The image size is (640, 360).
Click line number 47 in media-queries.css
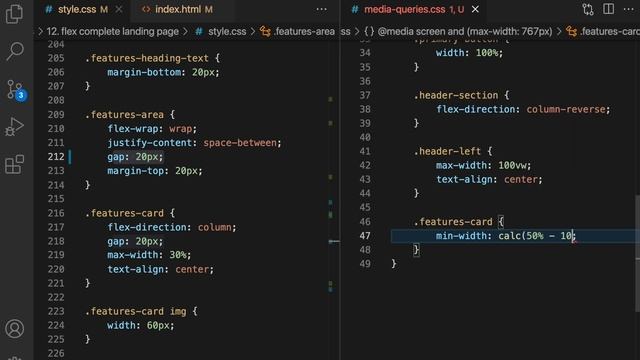point(365,236)
